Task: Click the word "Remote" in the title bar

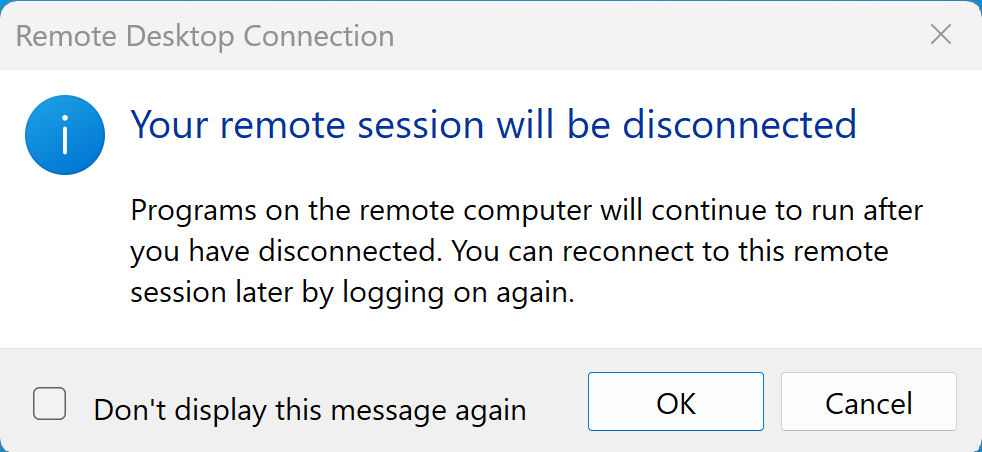Action: tap(62, 37)
